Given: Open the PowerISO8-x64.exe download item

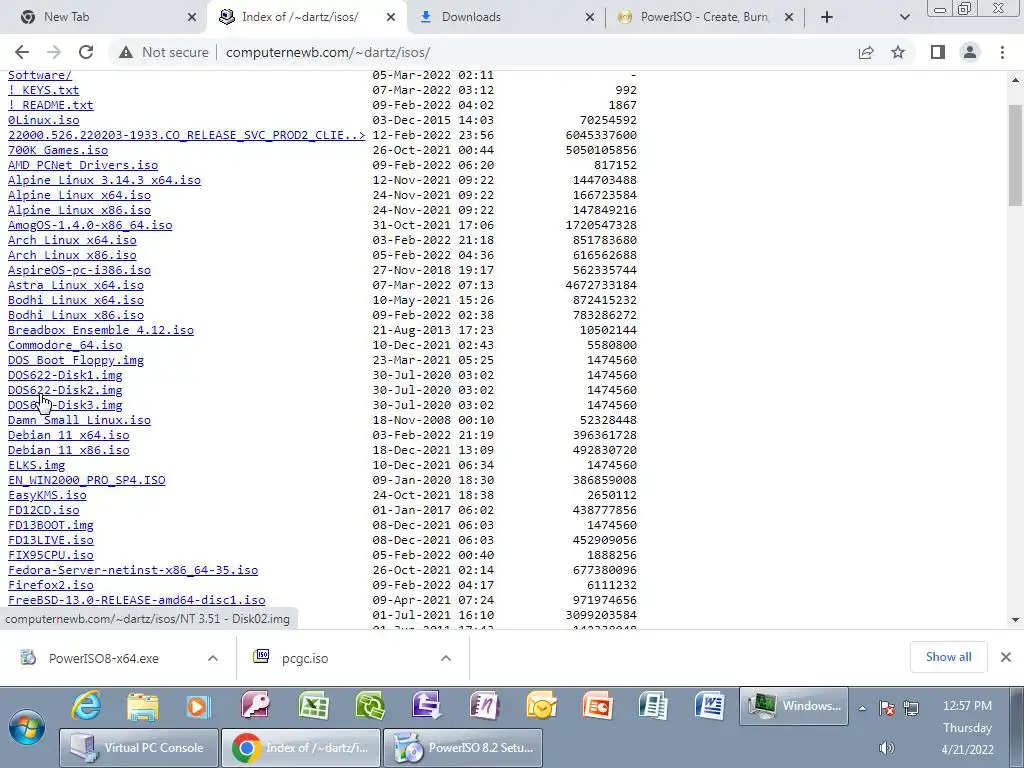Looking at the screenshot, I should 104,658.
